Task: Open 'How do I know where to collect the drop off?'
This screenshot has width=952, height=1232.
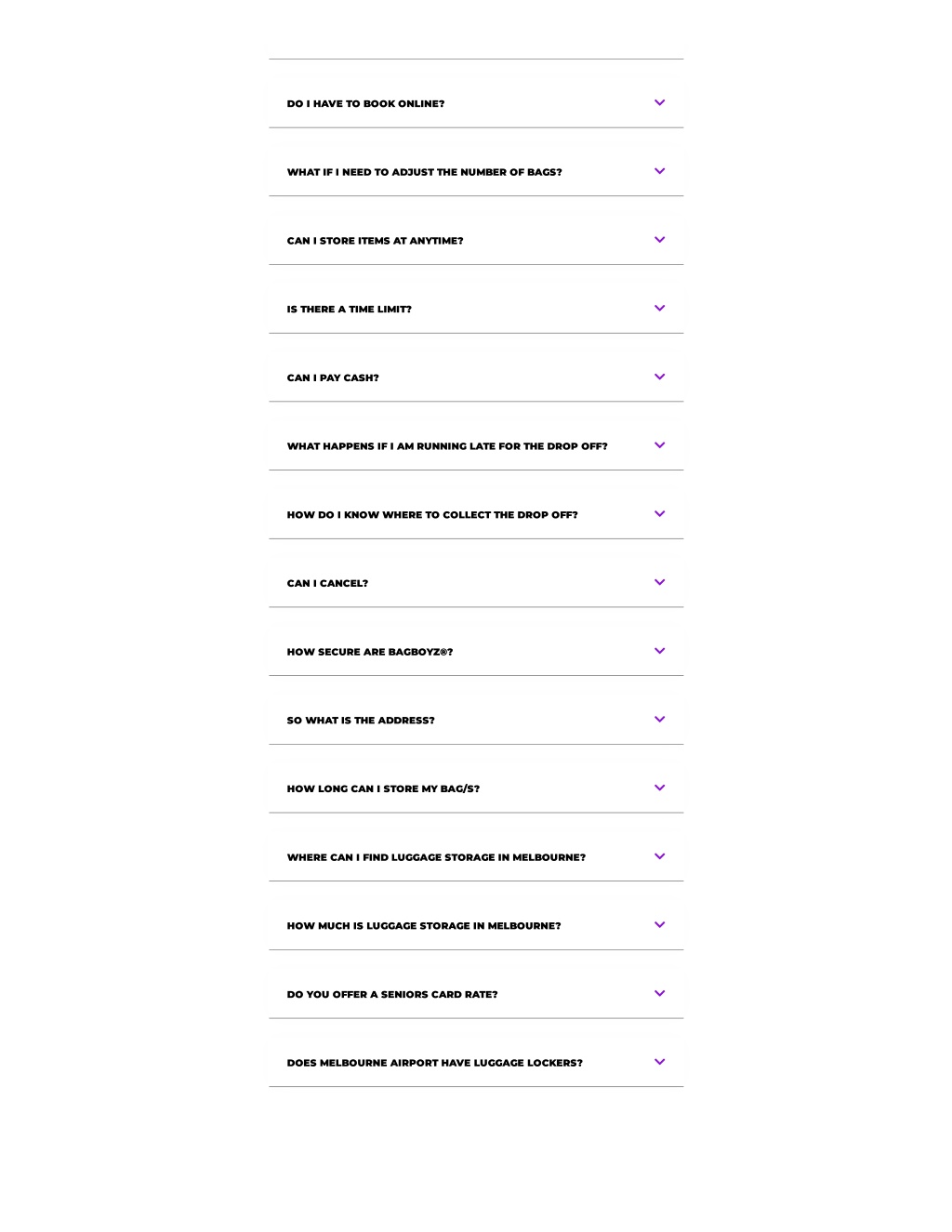Action: point(476,514)
